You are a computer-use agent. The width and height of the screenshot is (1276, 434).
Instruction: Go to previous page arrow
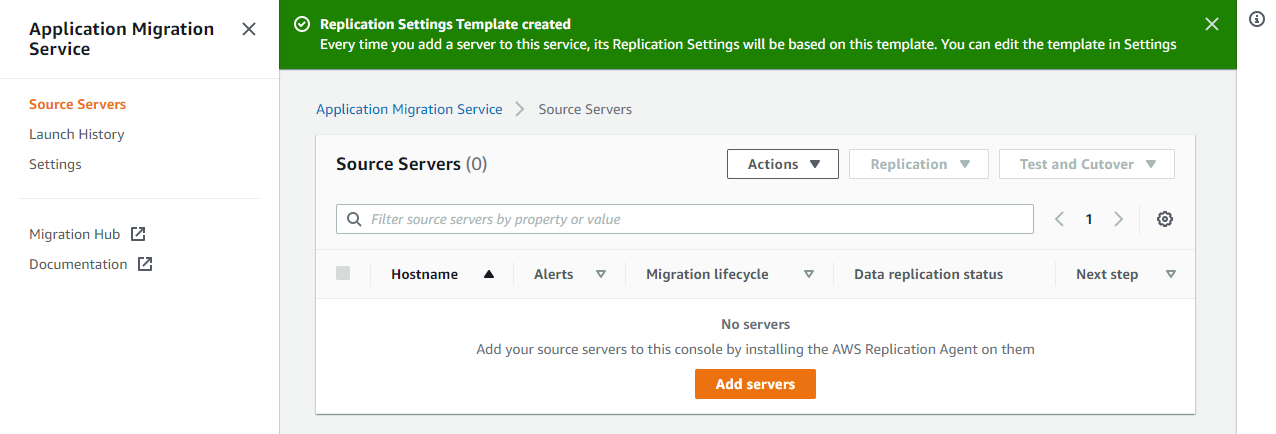pyautogui.click(x=1059, y=219)
